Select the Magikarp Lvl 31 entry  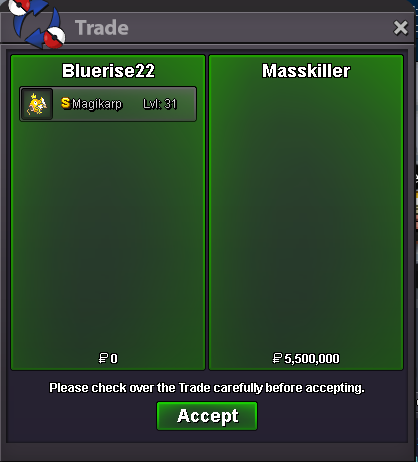108,104
